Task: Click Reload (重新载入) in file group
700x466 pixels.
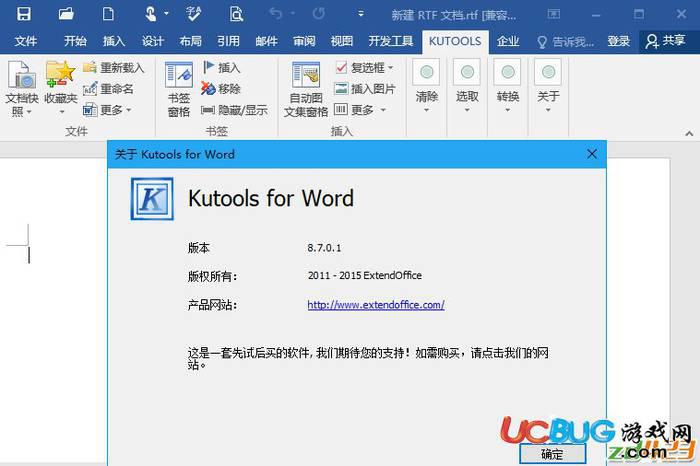Action: (113, 68)
